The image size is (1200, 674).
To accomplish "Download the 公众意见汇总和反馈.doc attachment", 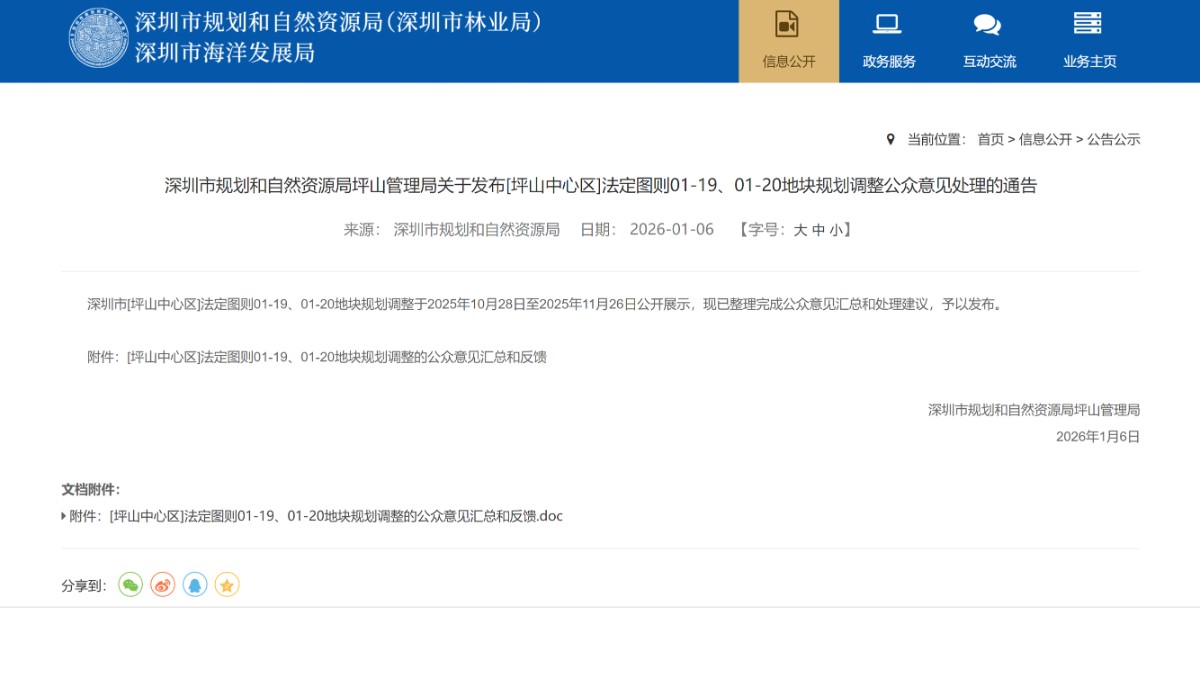I will 336,517.
